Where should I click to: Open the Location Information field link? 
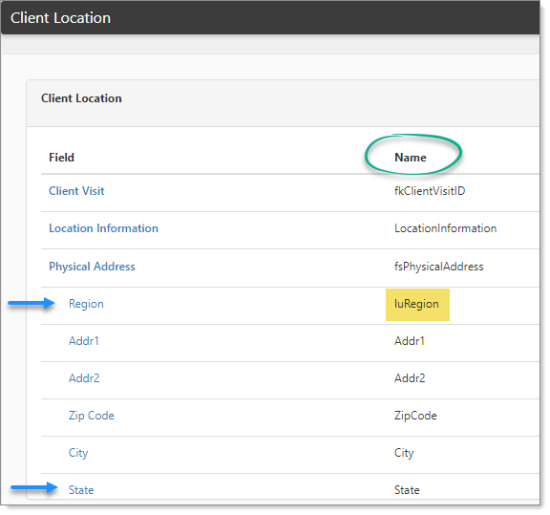click(103, 228)
